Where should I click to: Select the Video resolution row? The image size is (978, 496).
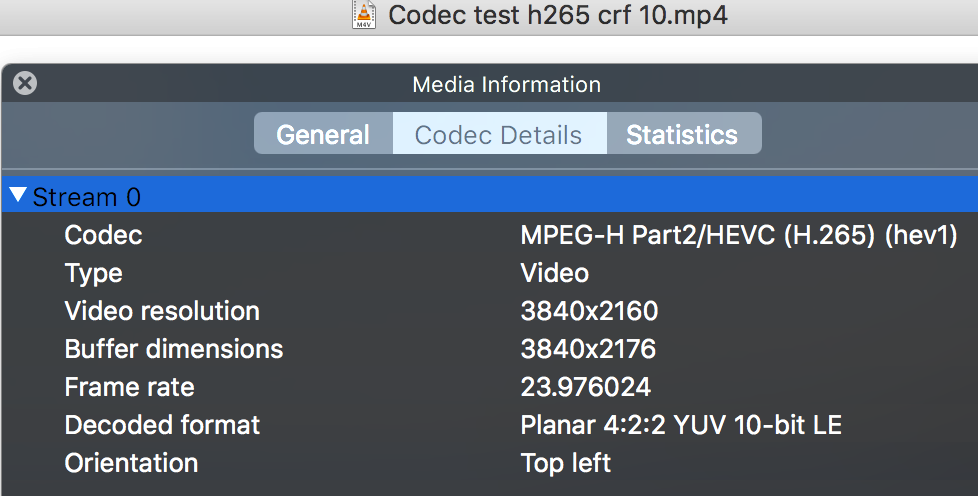[490, 311]
